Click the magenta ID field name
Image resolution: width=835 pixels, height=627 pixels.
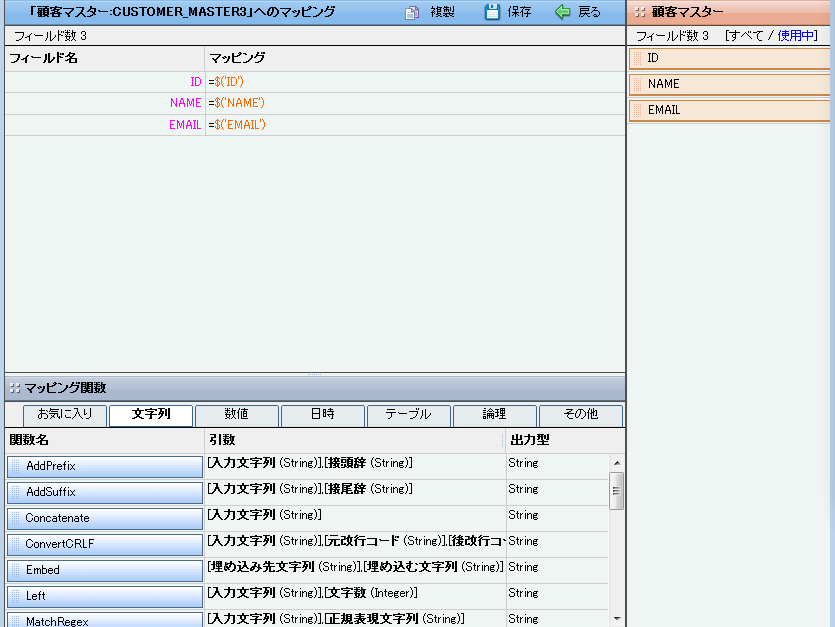coord(195,82)
